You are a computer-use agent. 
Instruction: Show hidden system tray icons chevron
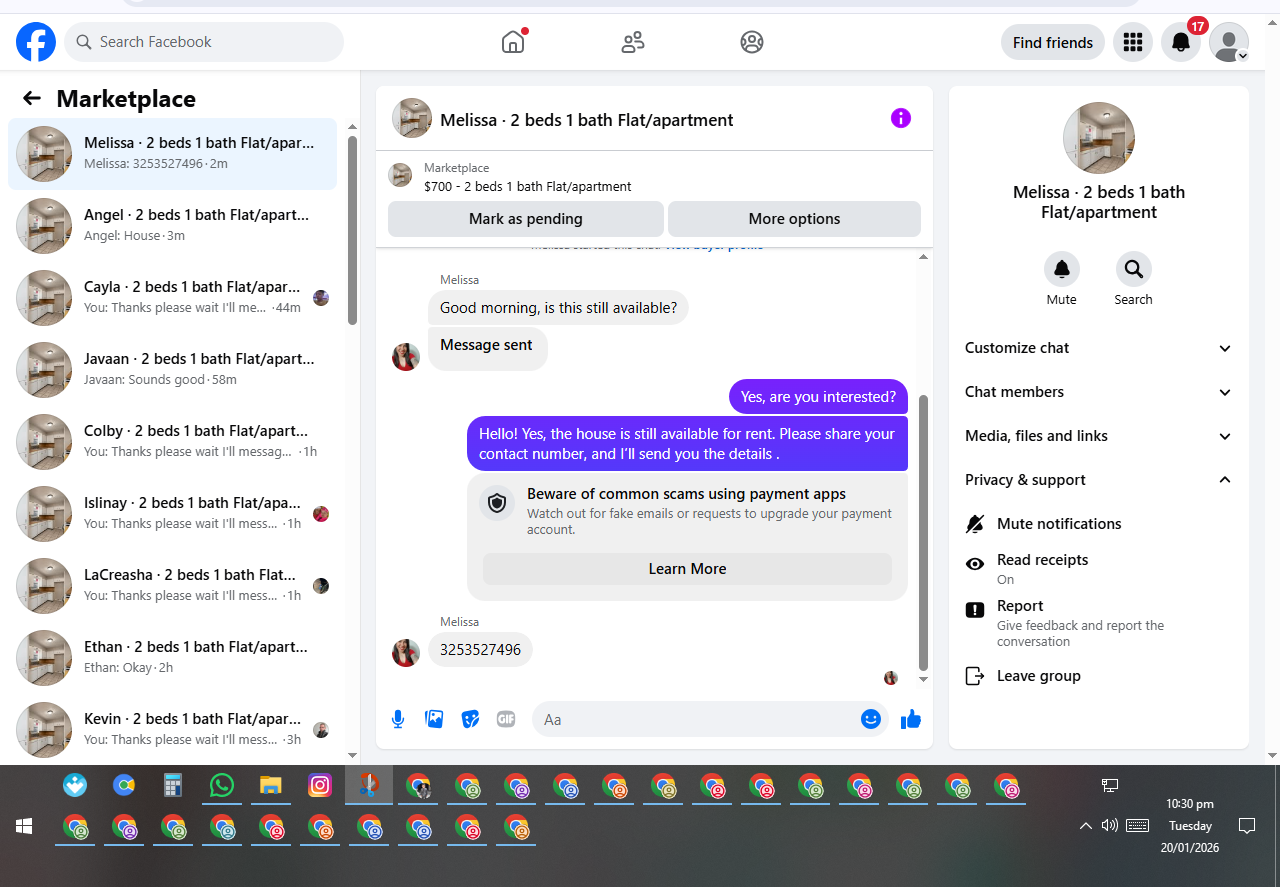[x=1085, y=826]
